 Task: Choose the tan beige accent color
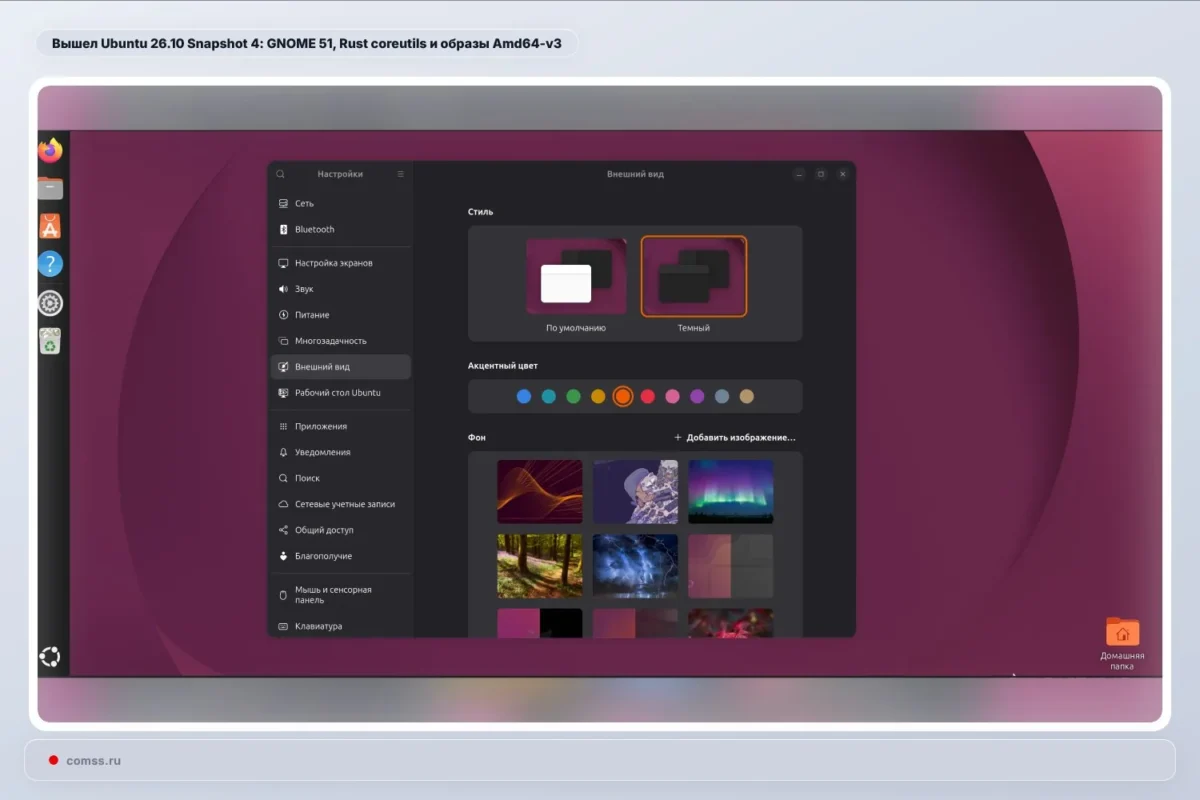tap(747, 397)
